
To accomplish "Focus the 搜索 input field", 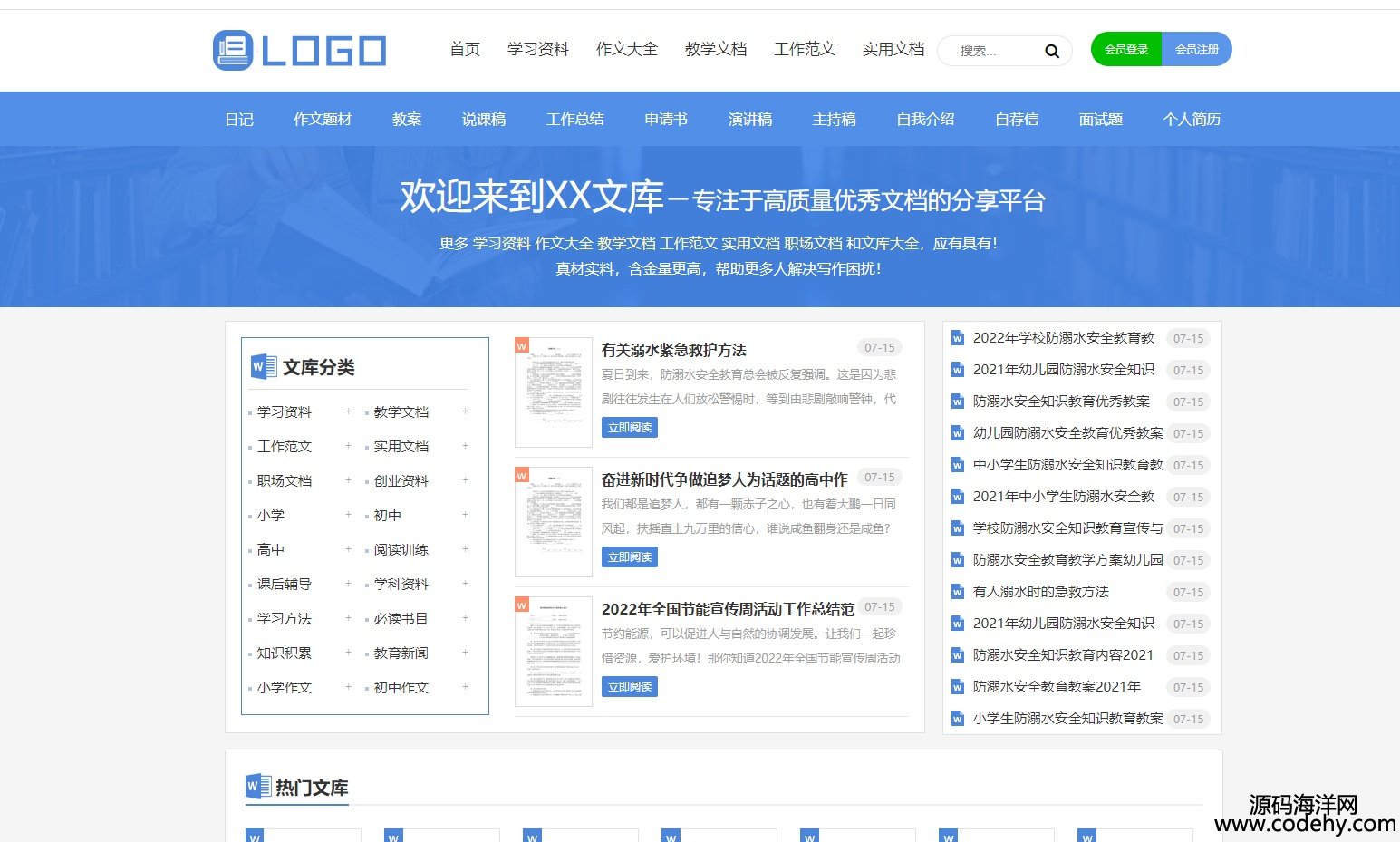I will click(x=992, y=51).
